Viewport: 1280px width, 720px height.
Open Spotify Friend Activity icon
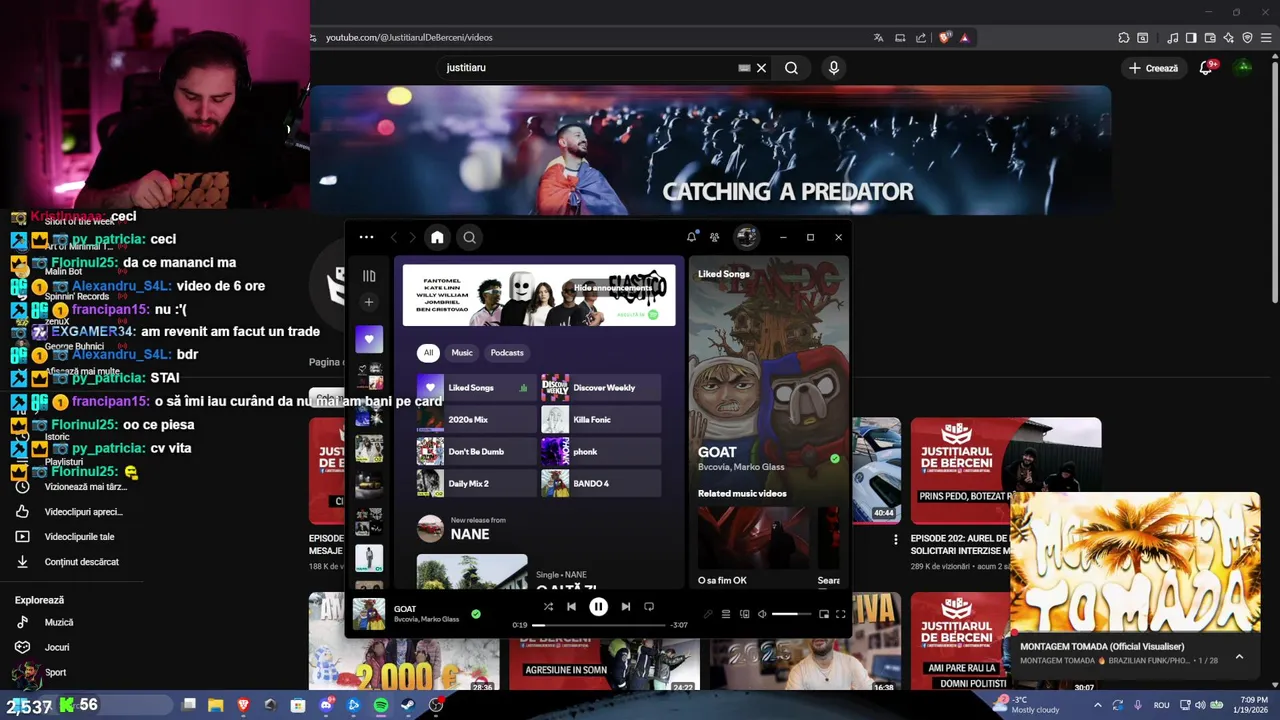(x=714, y=237)
